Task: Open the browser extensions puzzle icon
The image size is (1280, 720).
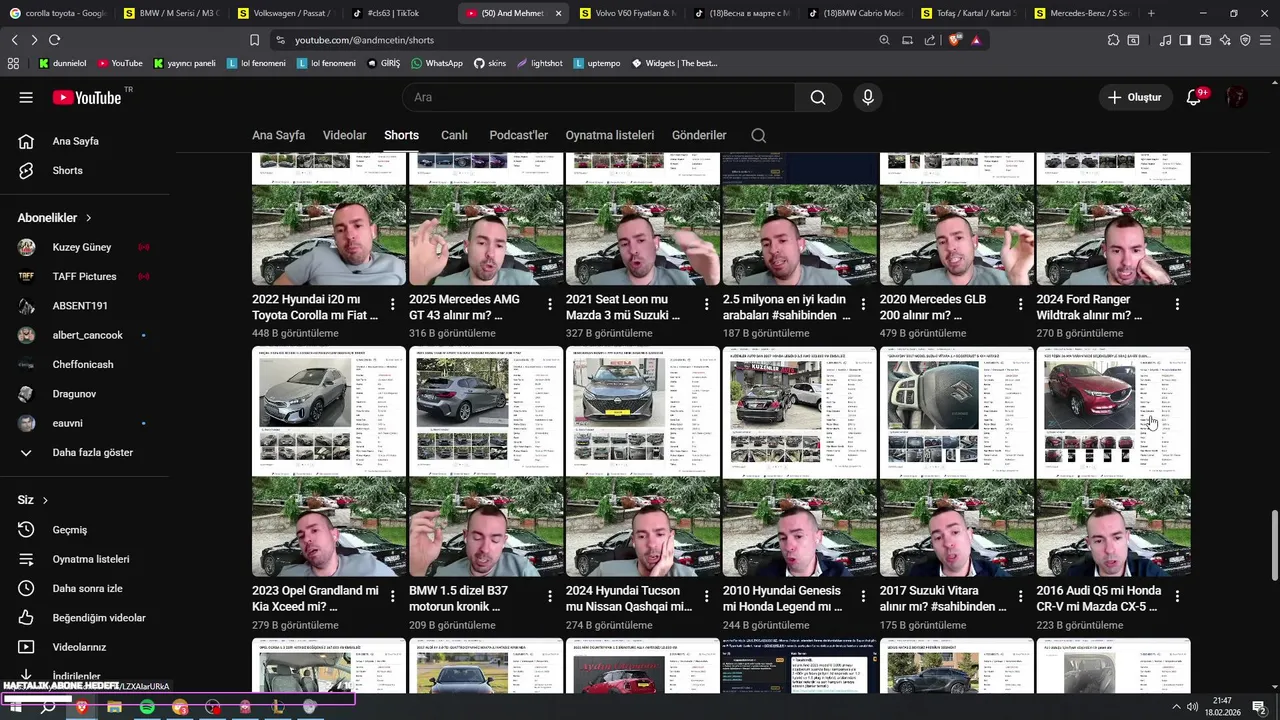Action: [x=1113, y=40]
